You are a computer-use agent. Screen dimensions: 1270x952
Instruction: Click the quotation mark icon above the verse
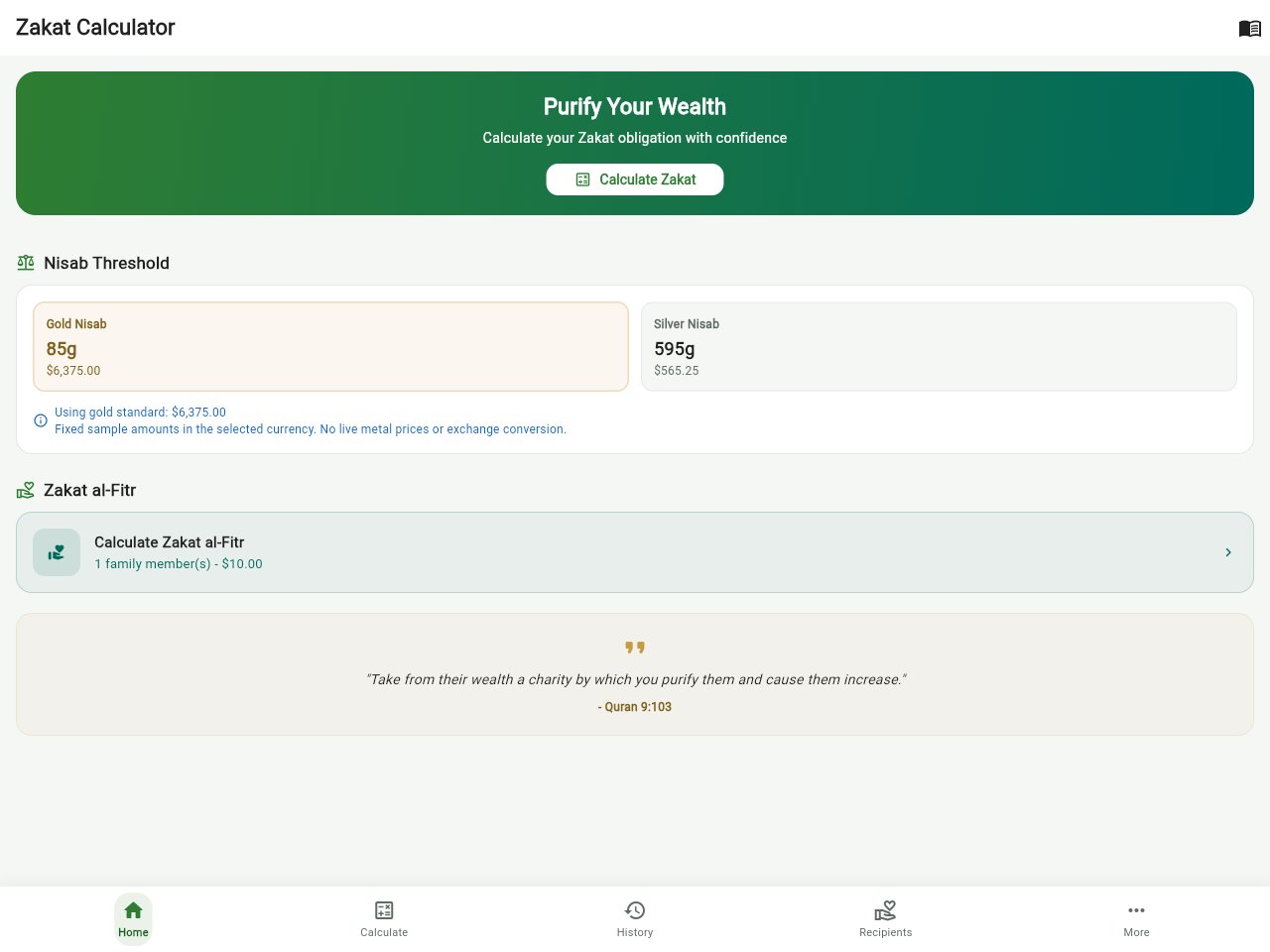[x=635, y=648]
